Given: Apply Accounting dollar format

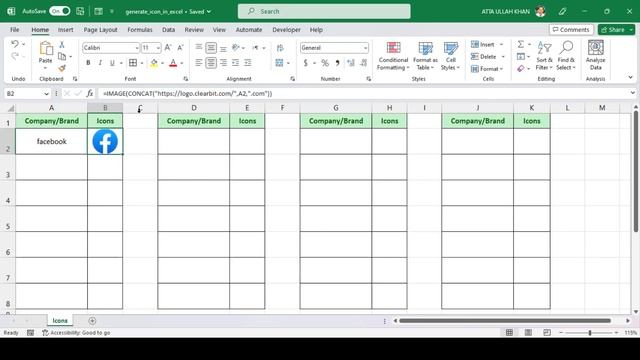Looking at the screenshot, I should (x=305, y=63).
